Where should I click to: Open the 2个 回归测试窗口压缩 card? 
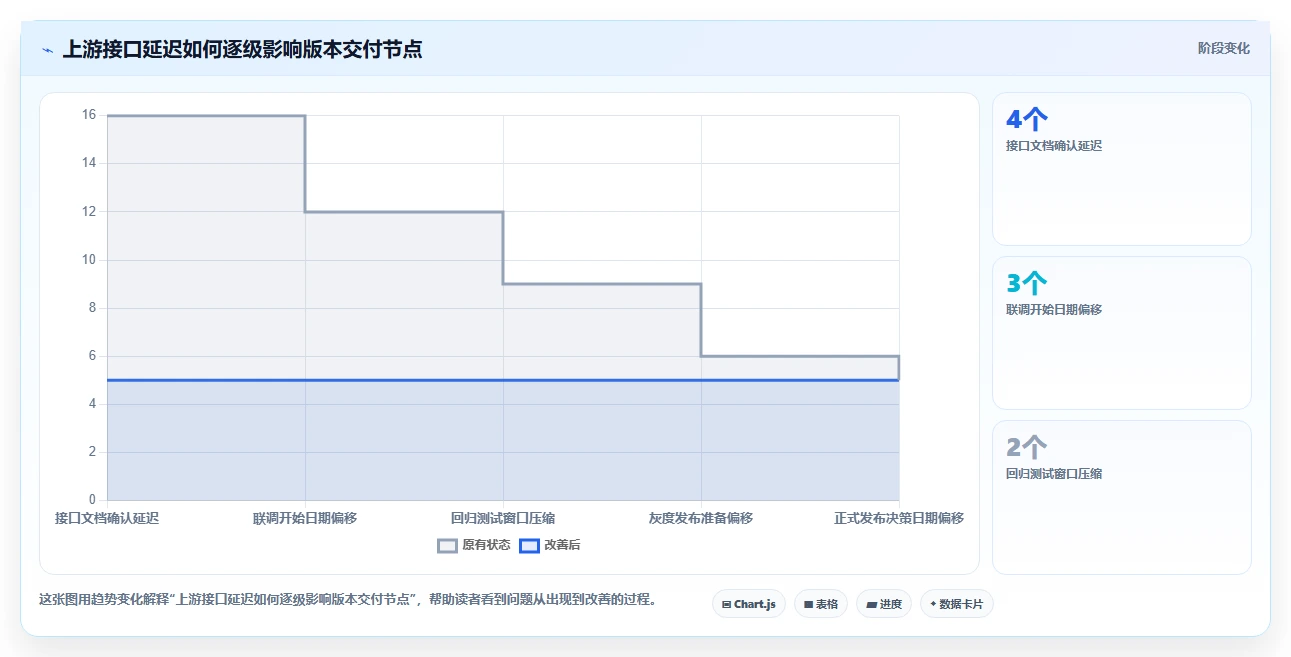(x=1121, y=497)
